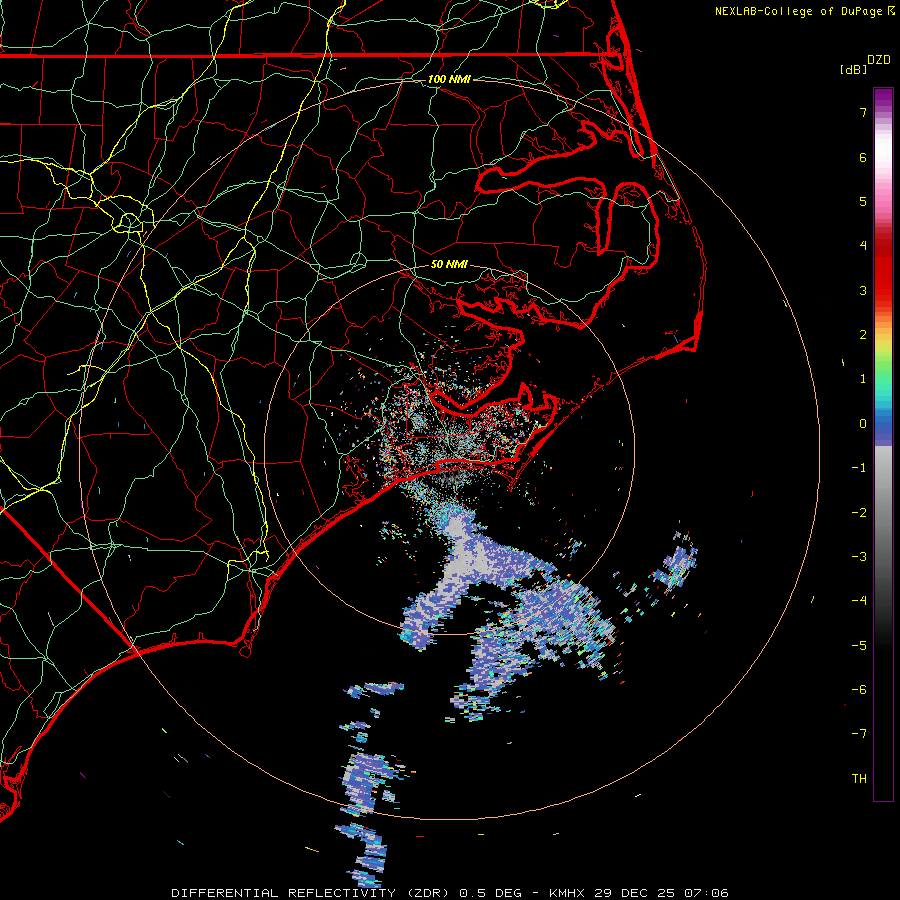The width and height of the screenshot is (900, 900).
Task: Click the 'KMHX' radar site identifier
Action: [x=568, y=893]
